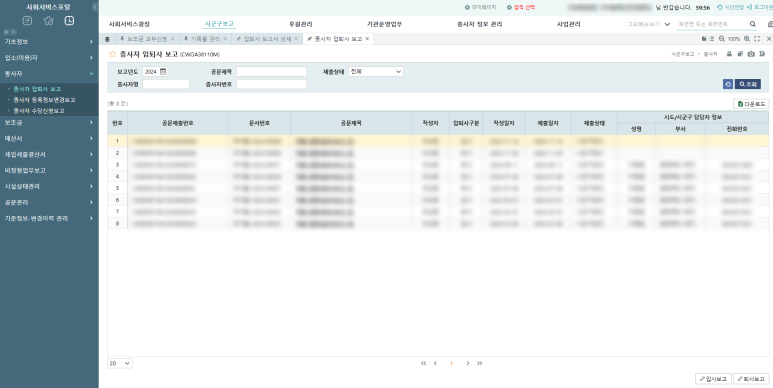The width and height of the screenshot is (773, 388).
Task: Switch to the 홈 tab
Action: [107, 38]
